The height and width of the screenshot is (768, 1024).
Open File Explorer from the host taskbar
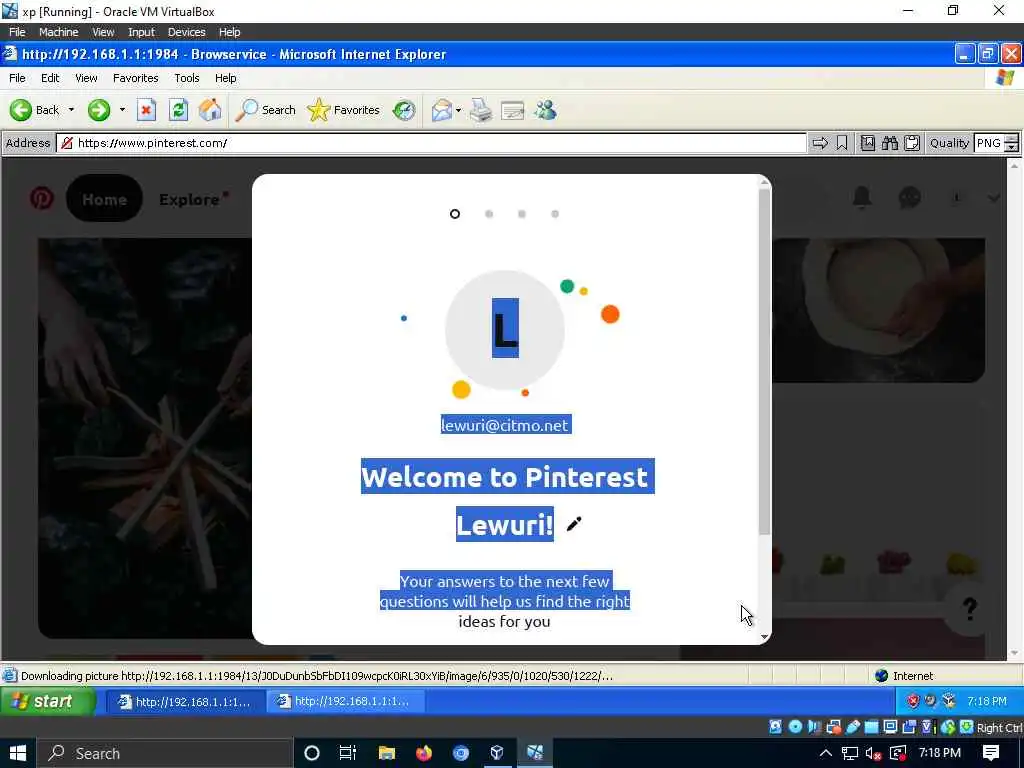coord(387,753)
